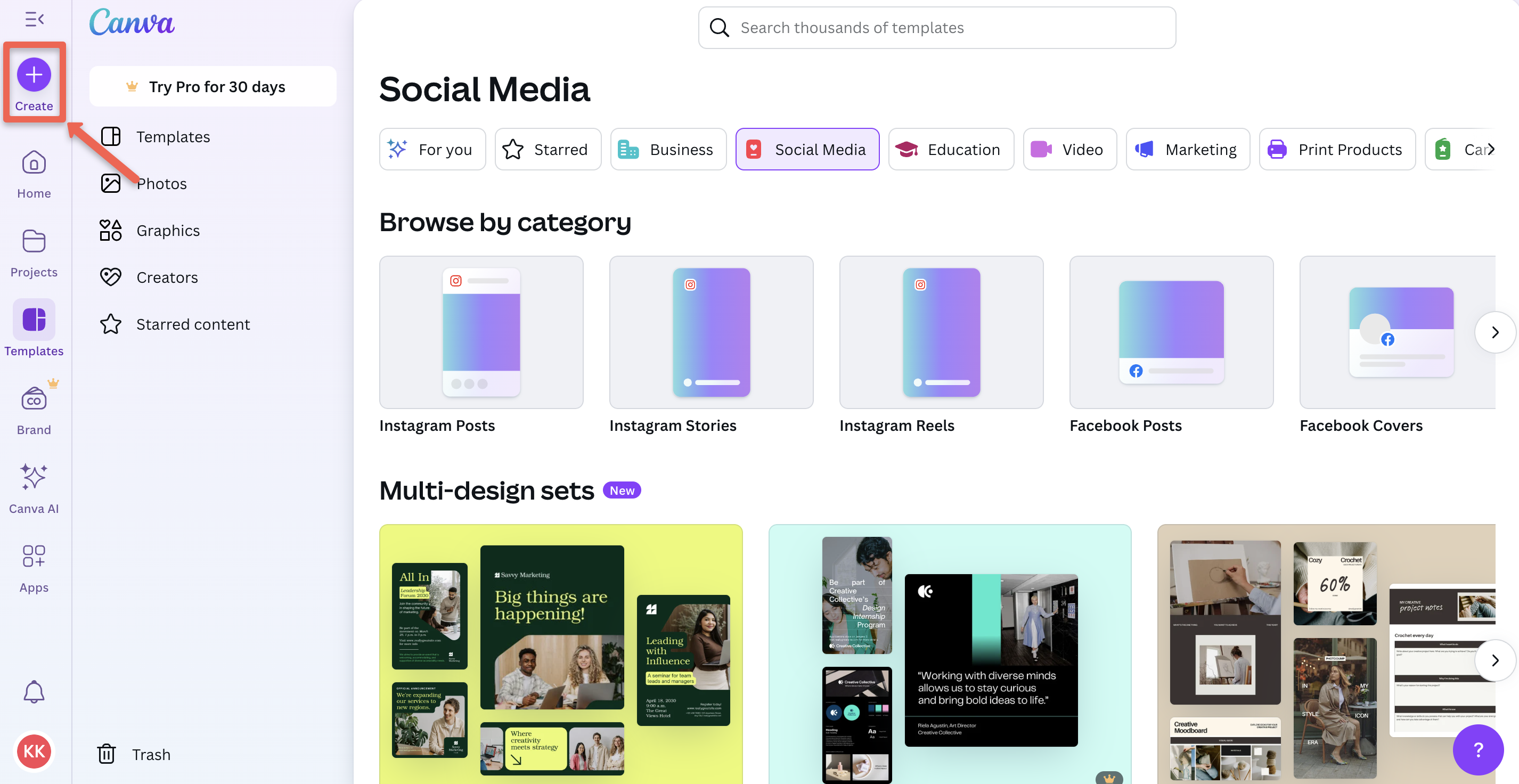This screenshot has height=784, width=1519.
Task: Open Graphics in the side panel
Action: [x=213, y=231]
